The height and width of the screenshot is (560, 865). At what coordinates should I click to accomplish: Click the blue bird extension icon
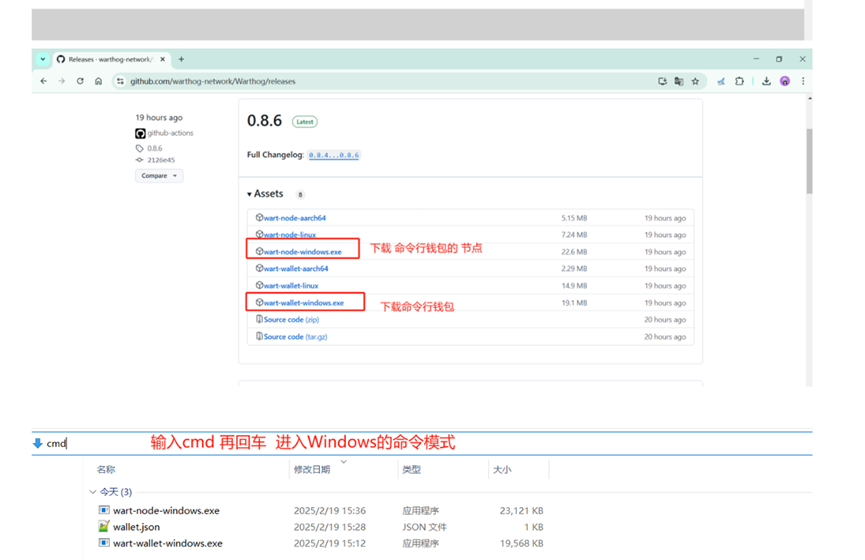(x=721, y=81)
